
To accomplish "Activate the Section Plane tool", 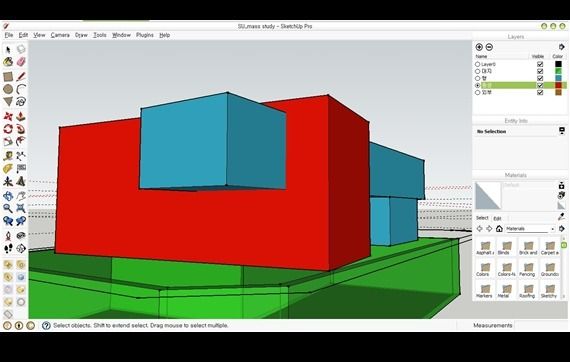I will coord(21,249).
